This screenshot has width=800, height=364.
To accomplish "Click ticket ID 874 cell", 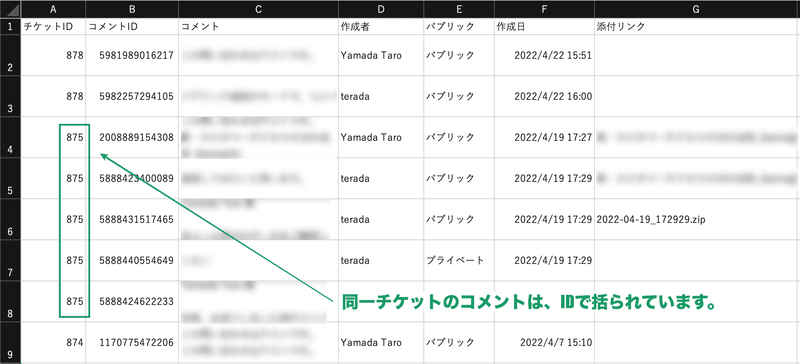I will (x=53, y=343).
